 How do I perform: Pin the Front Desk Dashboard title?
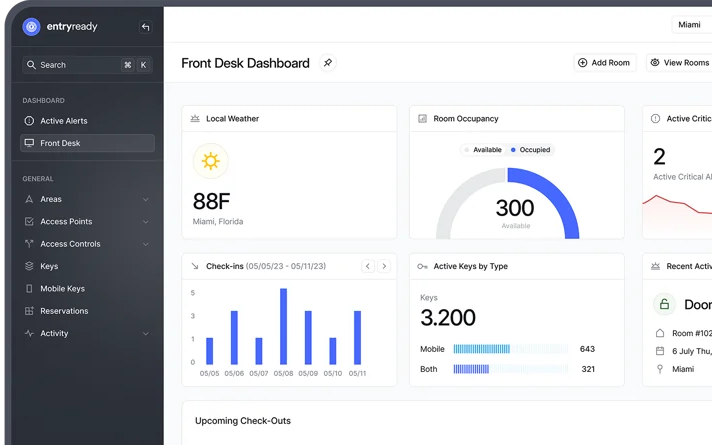(327, 63)
